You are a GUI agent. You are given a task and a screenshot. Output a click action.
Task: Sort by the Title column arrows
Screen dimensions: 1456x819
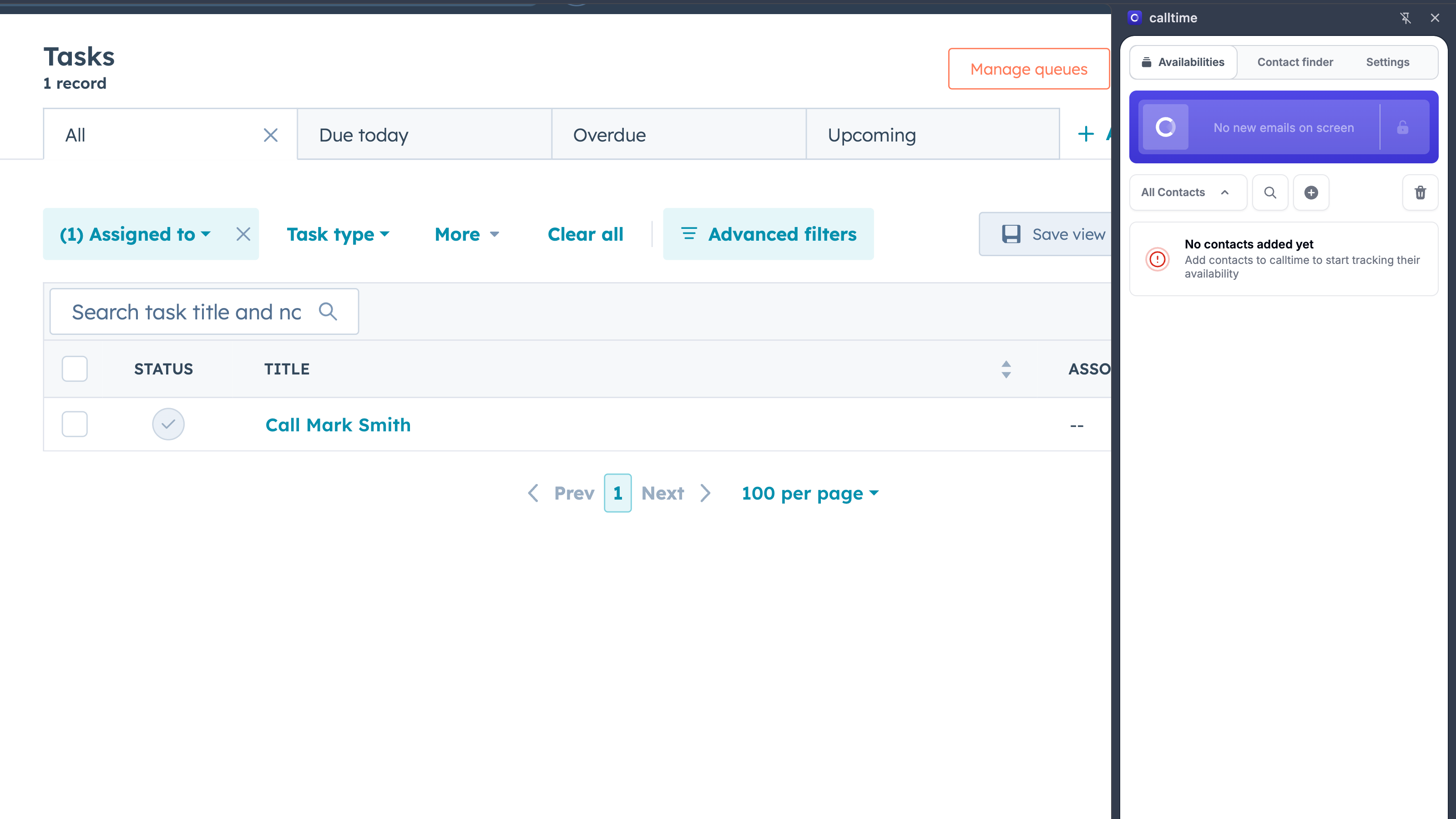(x=1006, y=369)
